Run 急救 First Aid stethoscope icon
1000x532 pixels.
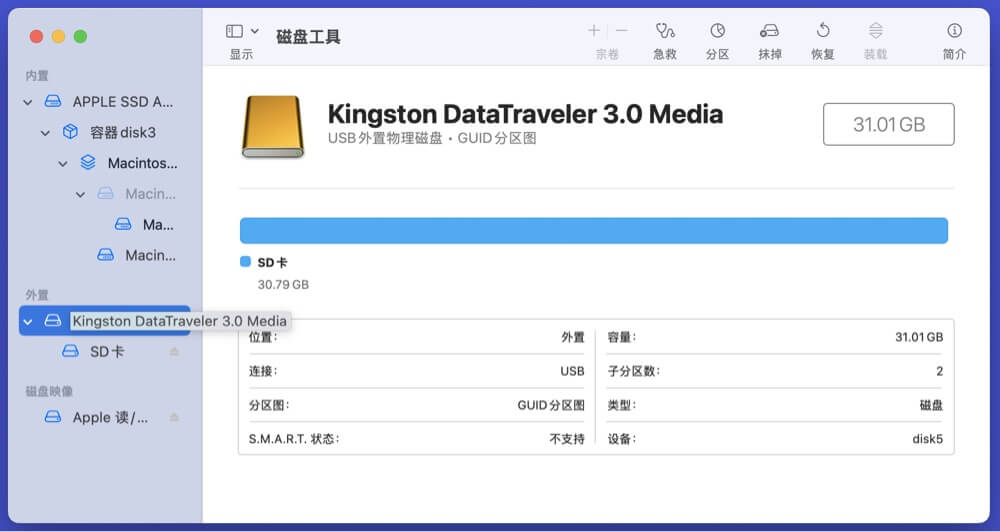[x=665, y=30]
